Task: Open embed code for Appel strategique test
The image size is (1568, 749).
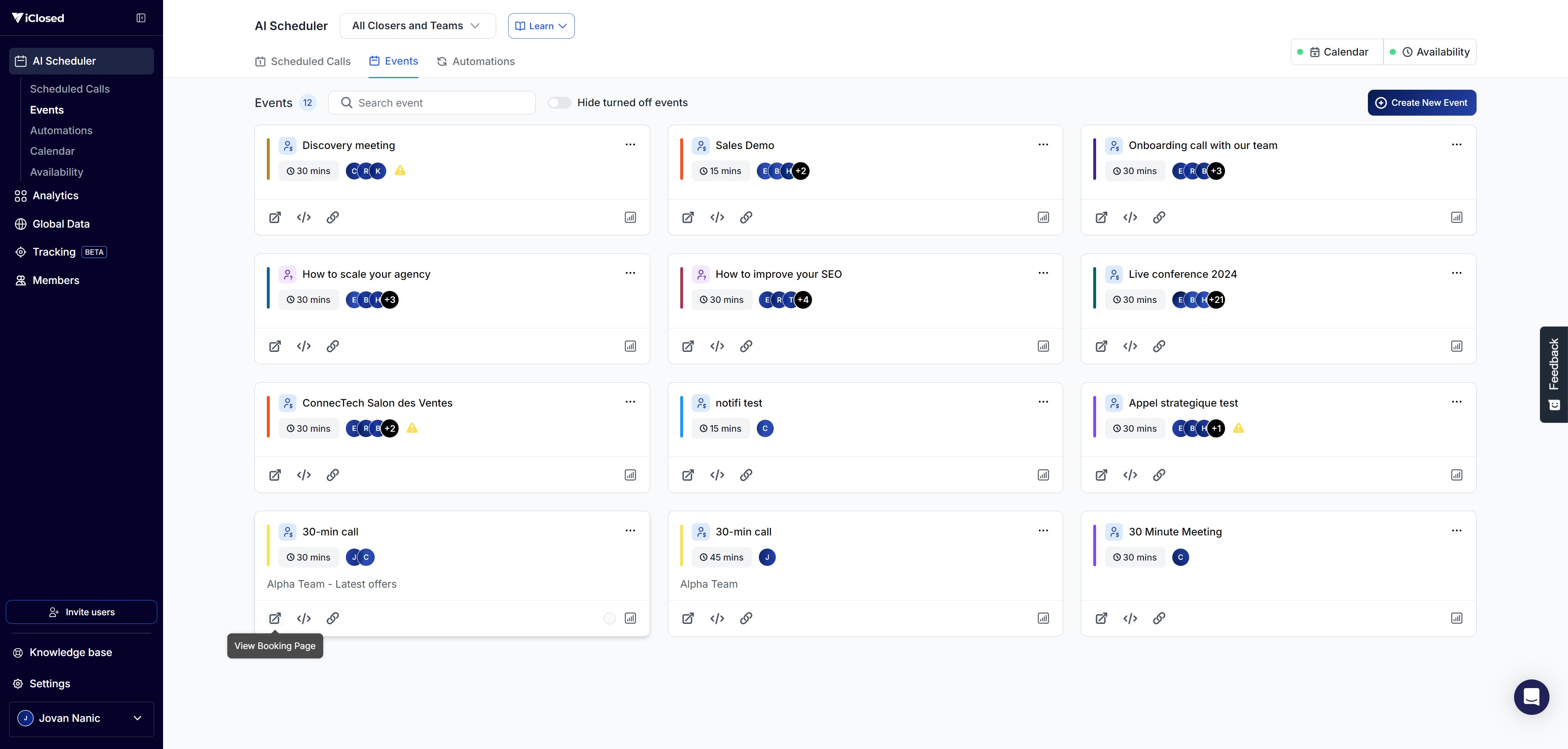Action: (x=1130, y=475)
